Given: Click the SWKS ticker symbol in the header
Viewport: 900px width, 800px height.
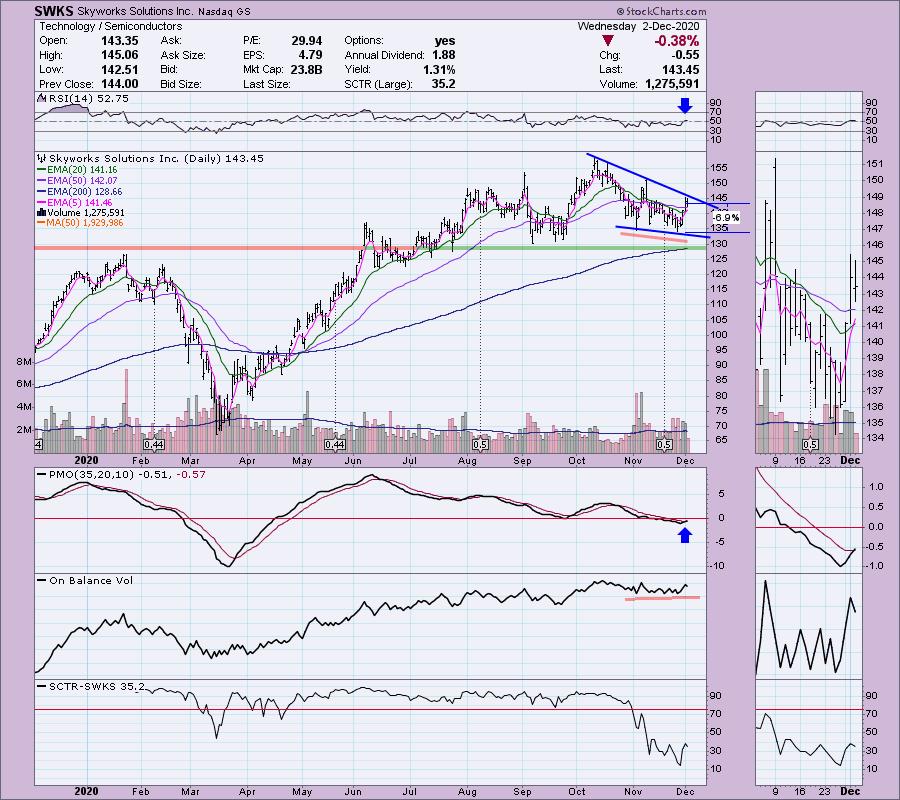Looking at the screenshot, I should [x=53, y=11].
